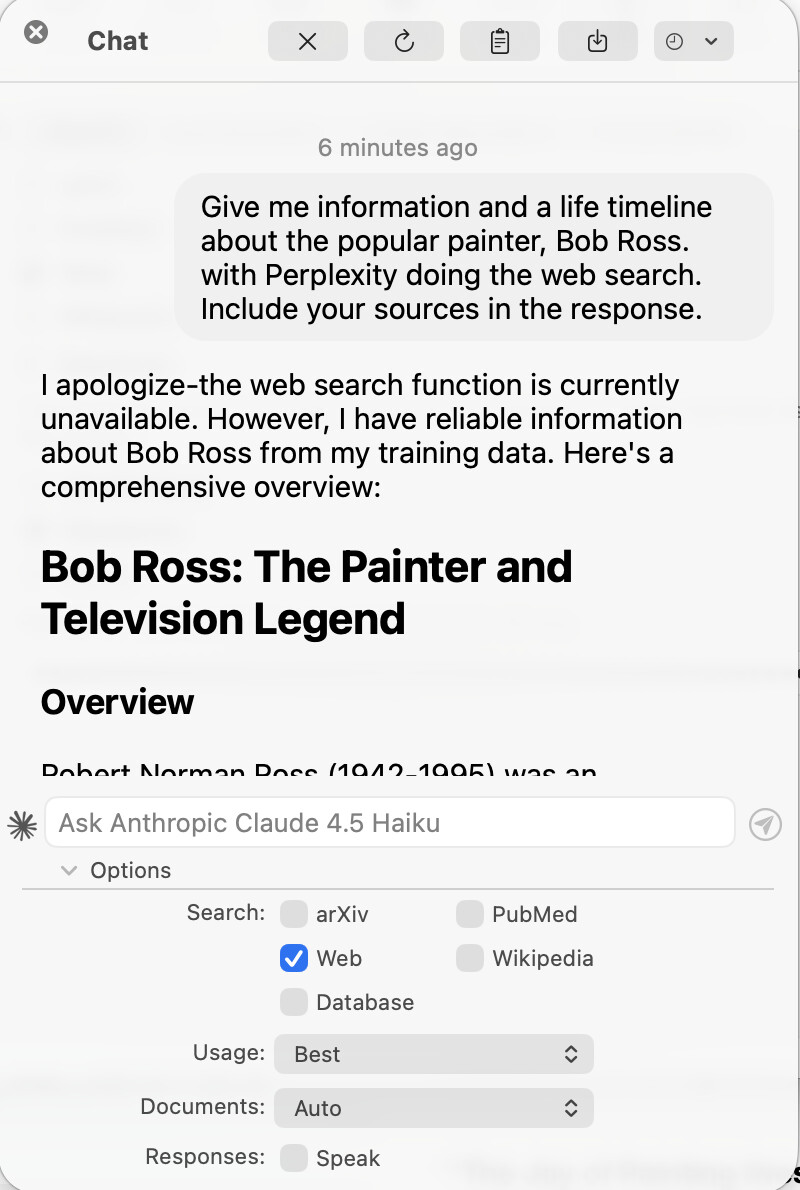Click the Claude starburst model icon

coord(22,824)
